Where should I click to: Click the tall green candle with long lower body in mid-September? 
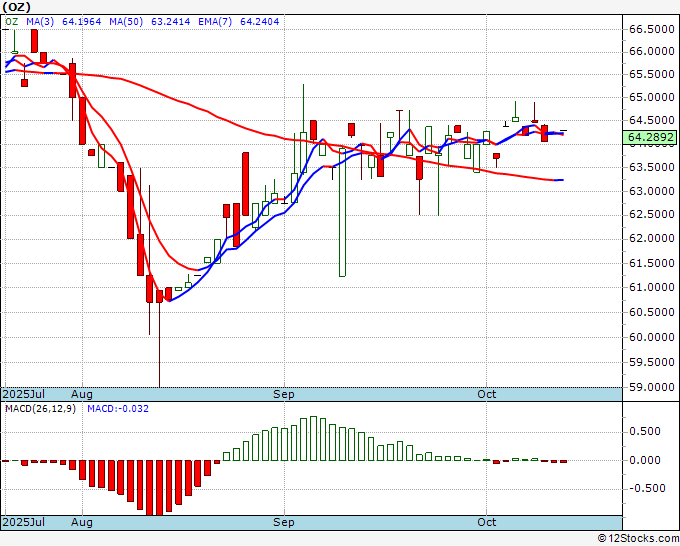[x=342, y=213]
